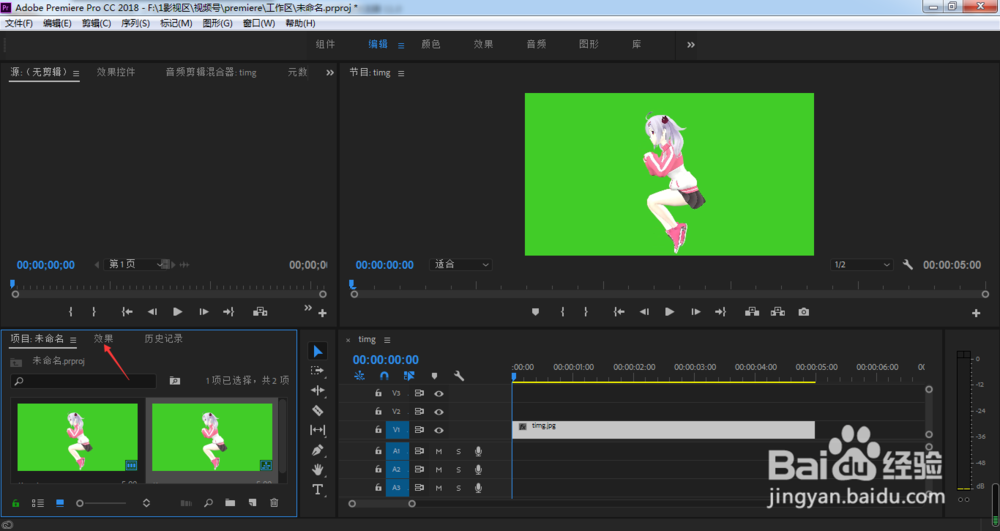Open Program monitor button editor plus
Screen dimensions: 1000x531
(976, 313)
